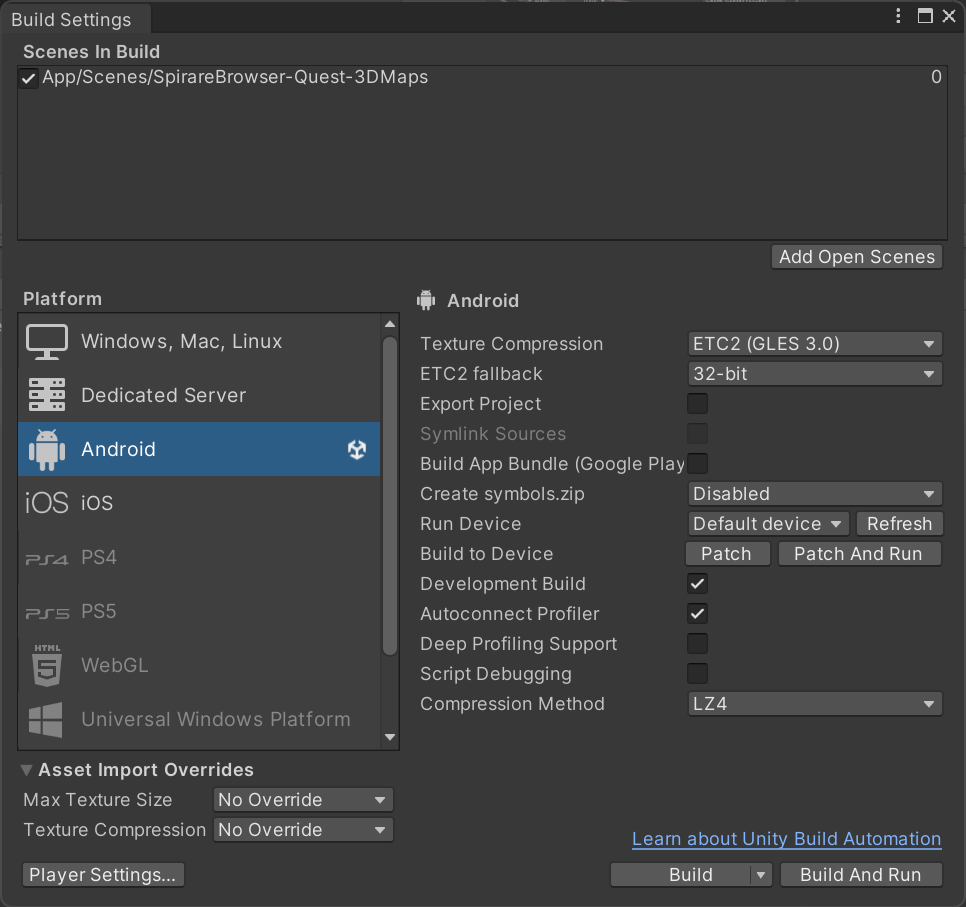This screenshot has height=907, width=966.
Task: Open Player Settings
Action: click(x=103, y=875)
